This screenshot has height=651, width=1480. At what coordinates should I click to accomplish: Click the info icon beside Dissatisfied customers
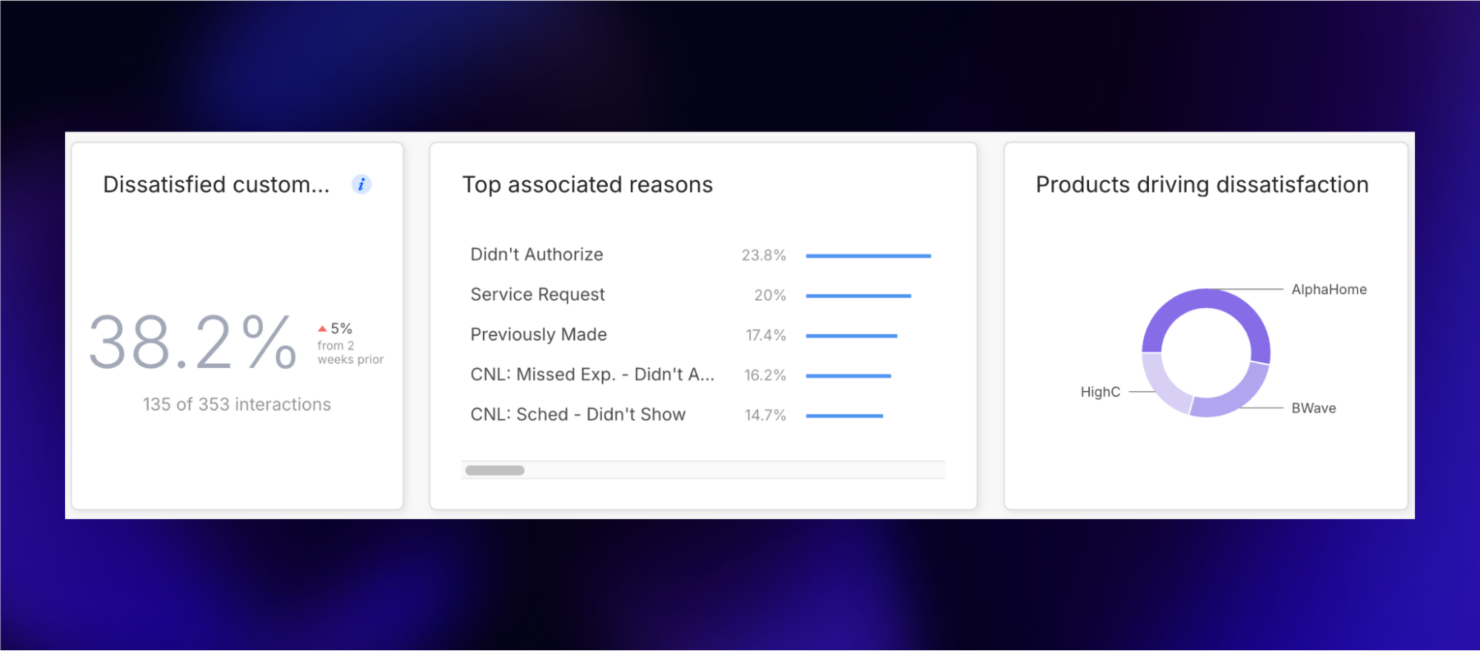coord(362,184)
